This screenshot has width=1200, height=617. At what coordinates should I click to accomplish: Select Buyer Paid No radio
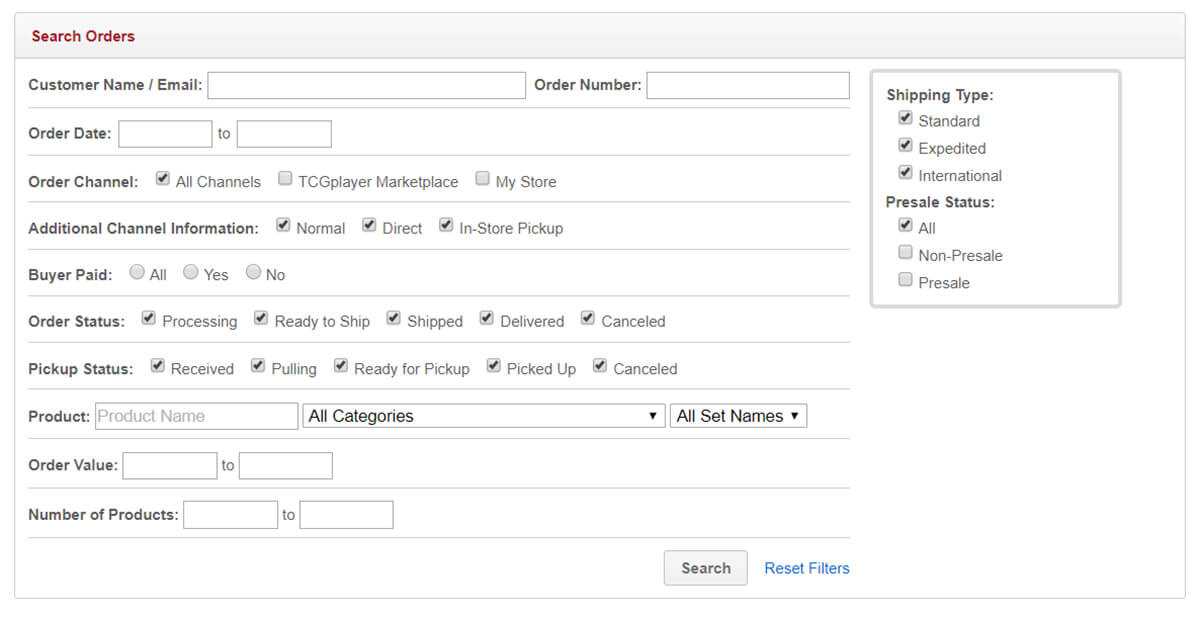coord(253,272)
